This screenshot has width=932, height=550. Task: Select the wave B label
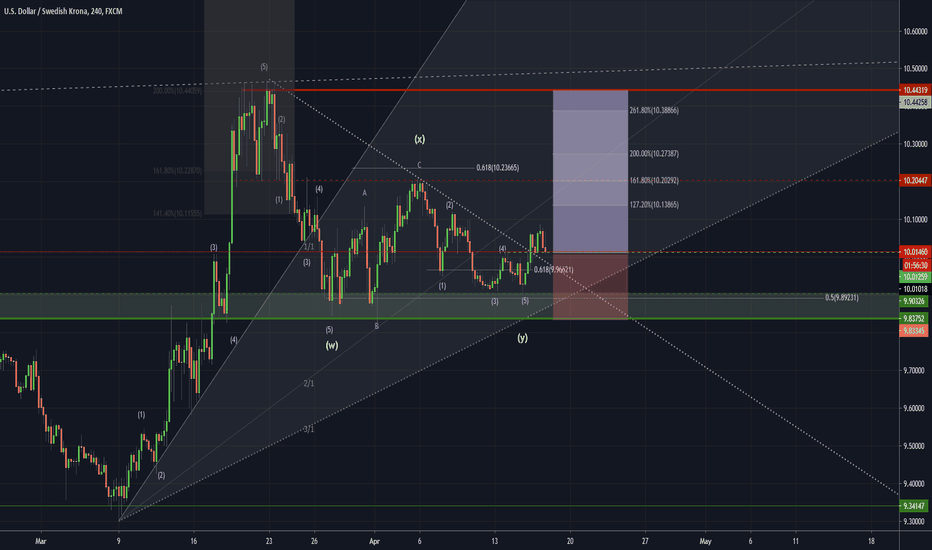point(376,326)
